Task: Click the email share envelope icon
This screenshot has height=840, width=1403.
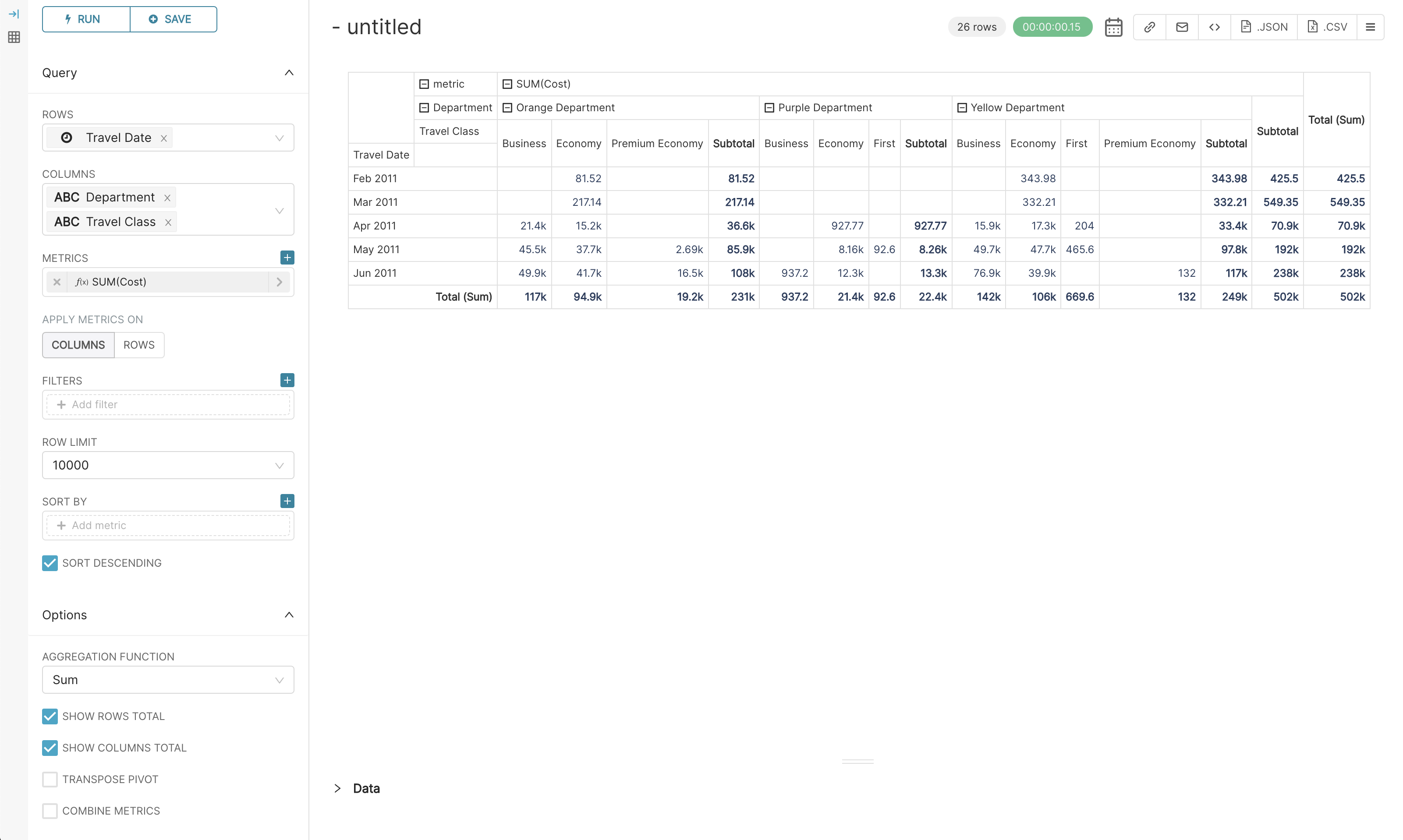Action: tap(1182, 27)
